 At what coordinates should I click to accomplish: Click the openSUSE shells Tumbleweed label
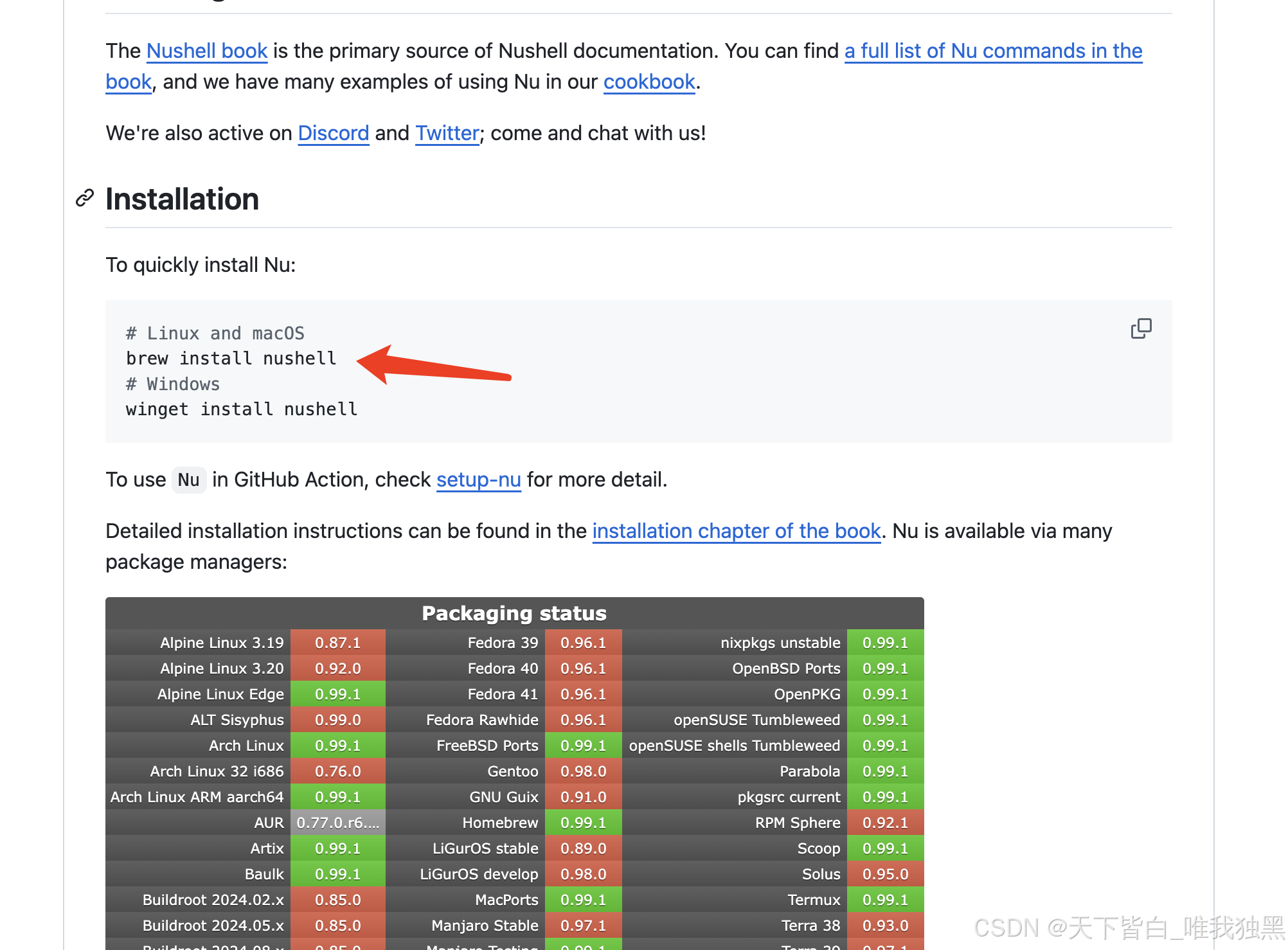click(x=735, y=746)
